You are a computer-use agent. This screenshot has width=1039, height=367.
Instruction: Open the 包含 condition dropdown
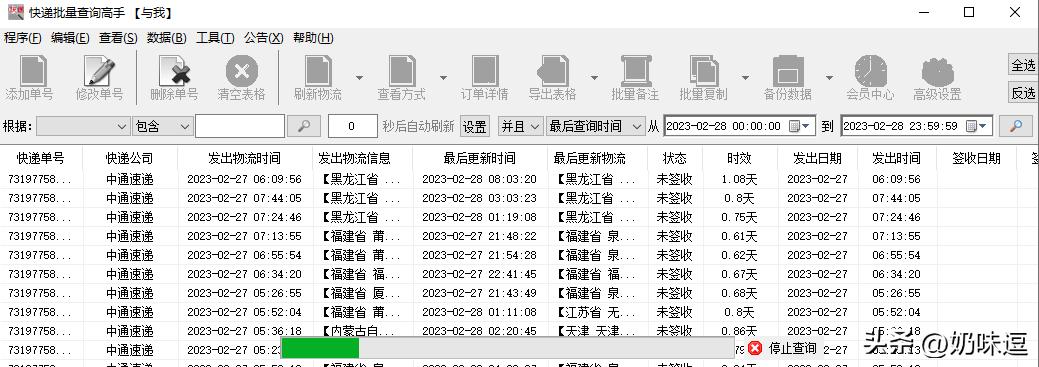pyautogui.click(x=162, y=126)
